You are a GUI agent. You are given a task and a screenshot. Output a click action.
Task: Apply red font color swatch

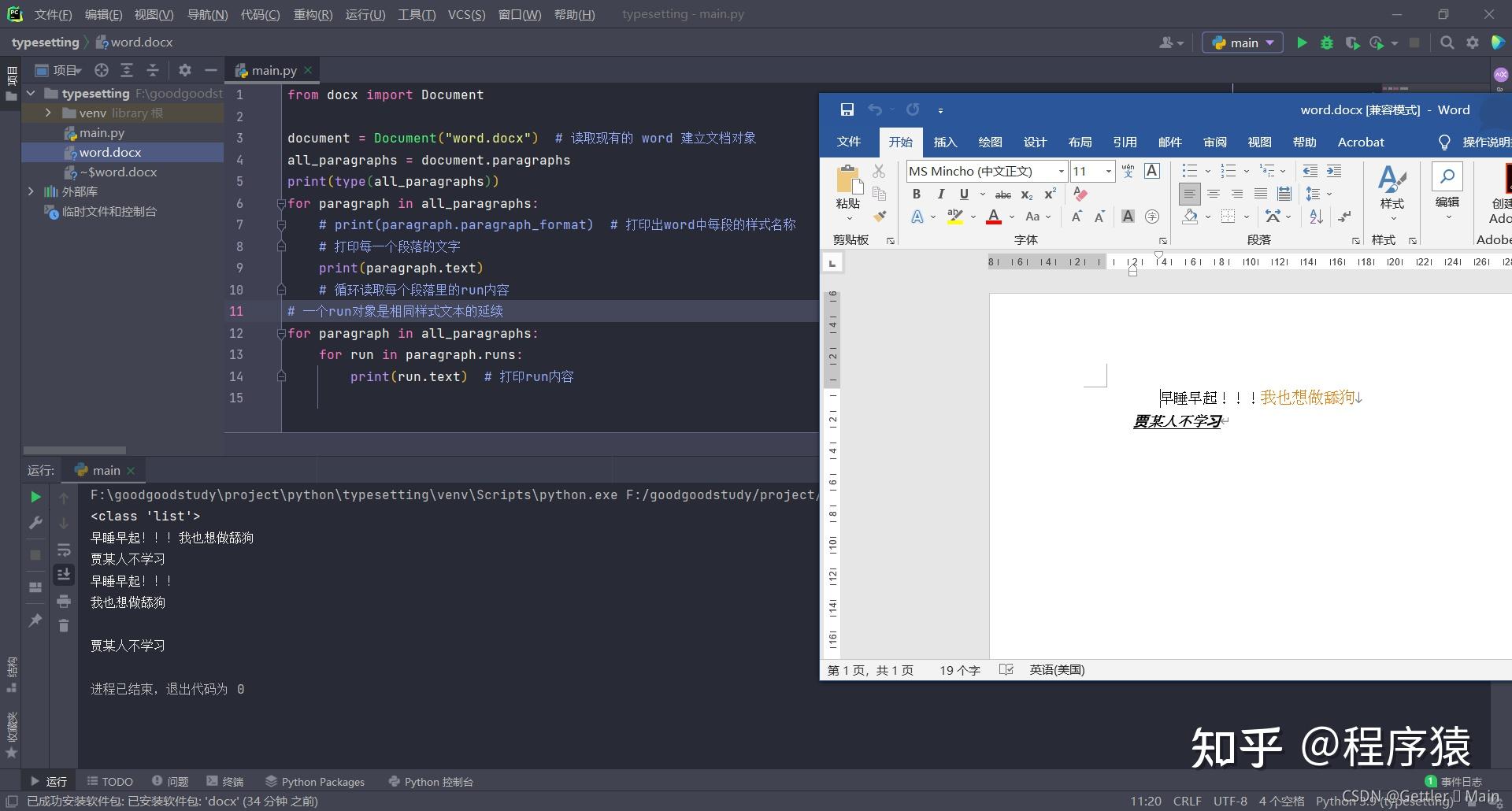993,217
